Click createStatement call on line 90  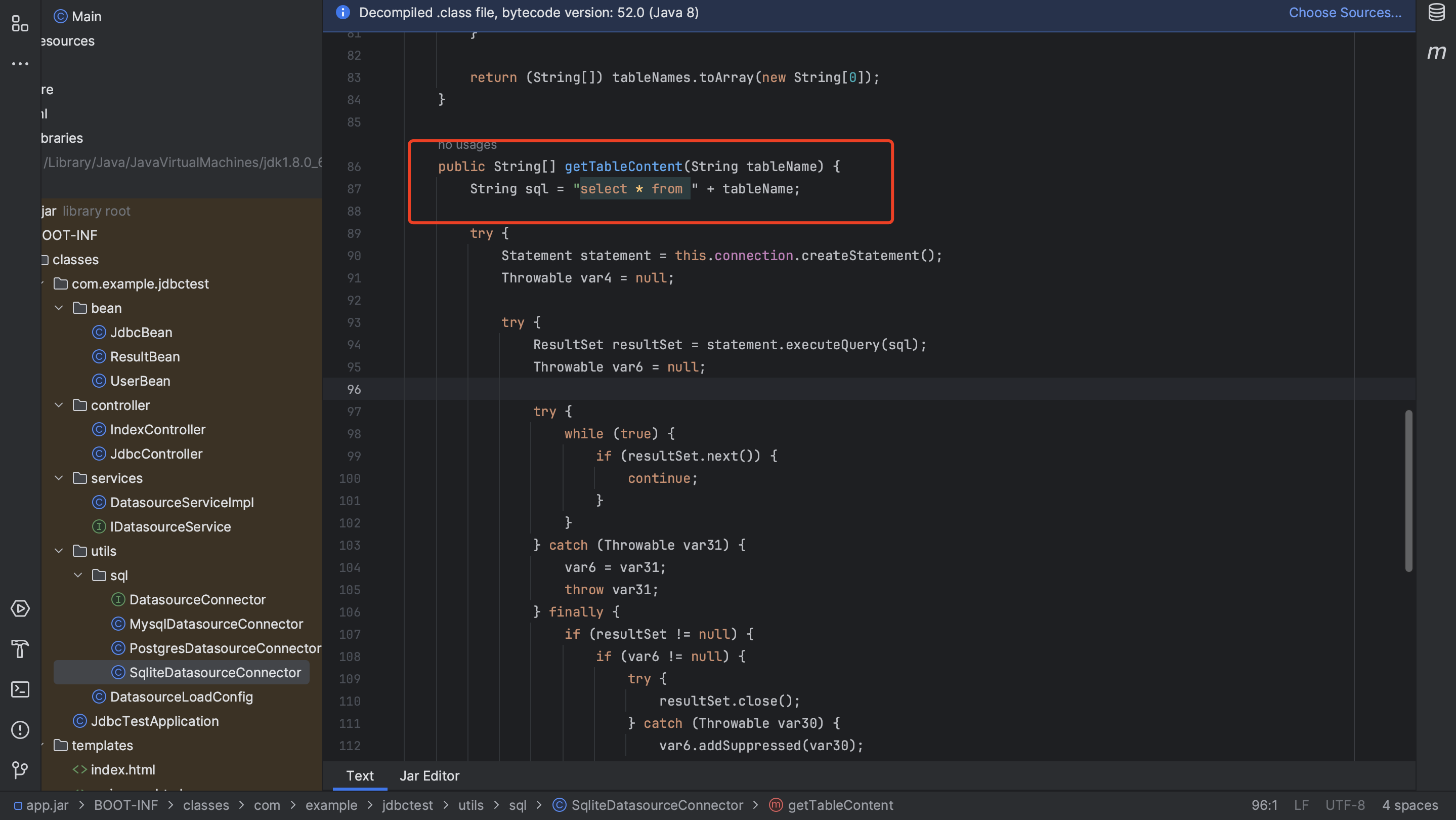point(860,256)
